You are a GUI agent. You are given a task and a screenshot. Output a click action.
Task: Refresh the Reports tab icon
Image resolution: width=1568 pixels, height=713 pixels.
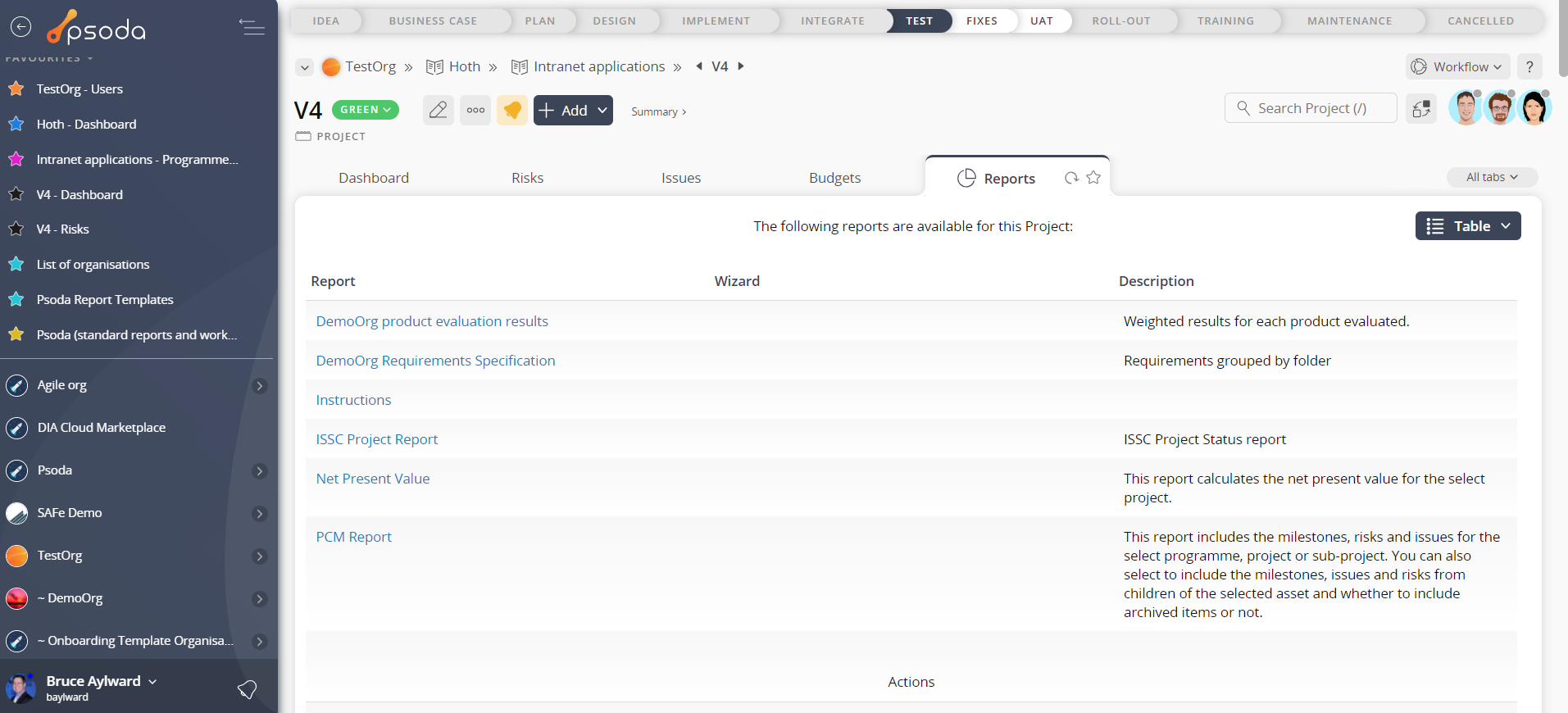click(x=1071, y=178)
